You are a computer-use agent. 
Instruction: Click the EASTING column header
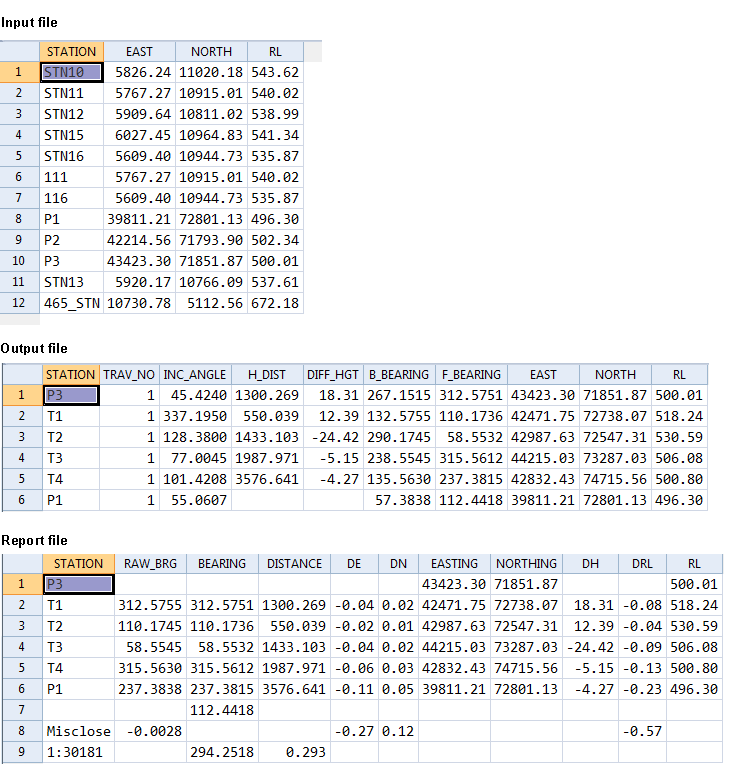click(454, 564)
